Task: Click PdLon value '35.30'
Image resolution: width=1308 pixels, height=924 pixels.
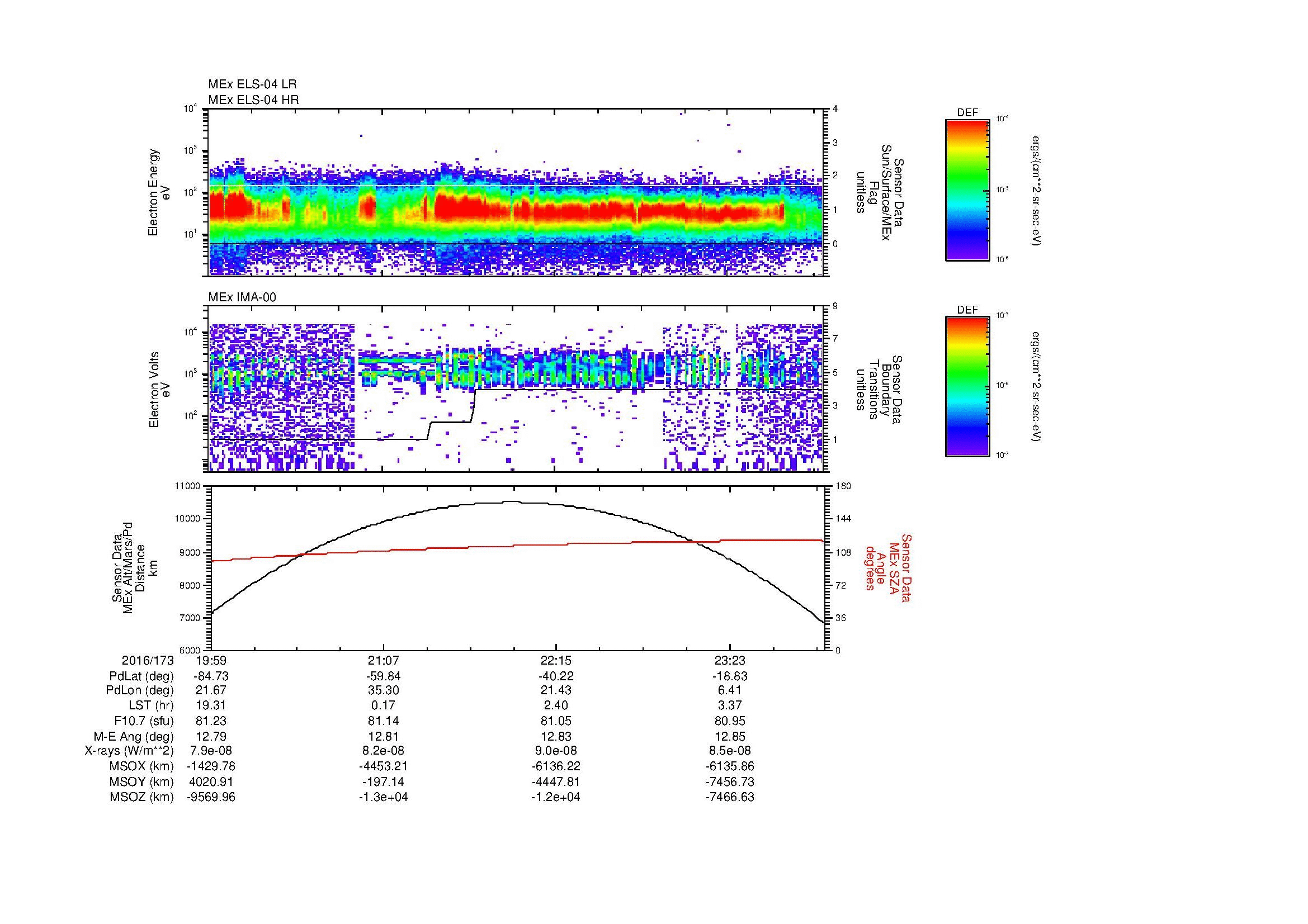Action: pyautogui.click(x=384, y=690)
